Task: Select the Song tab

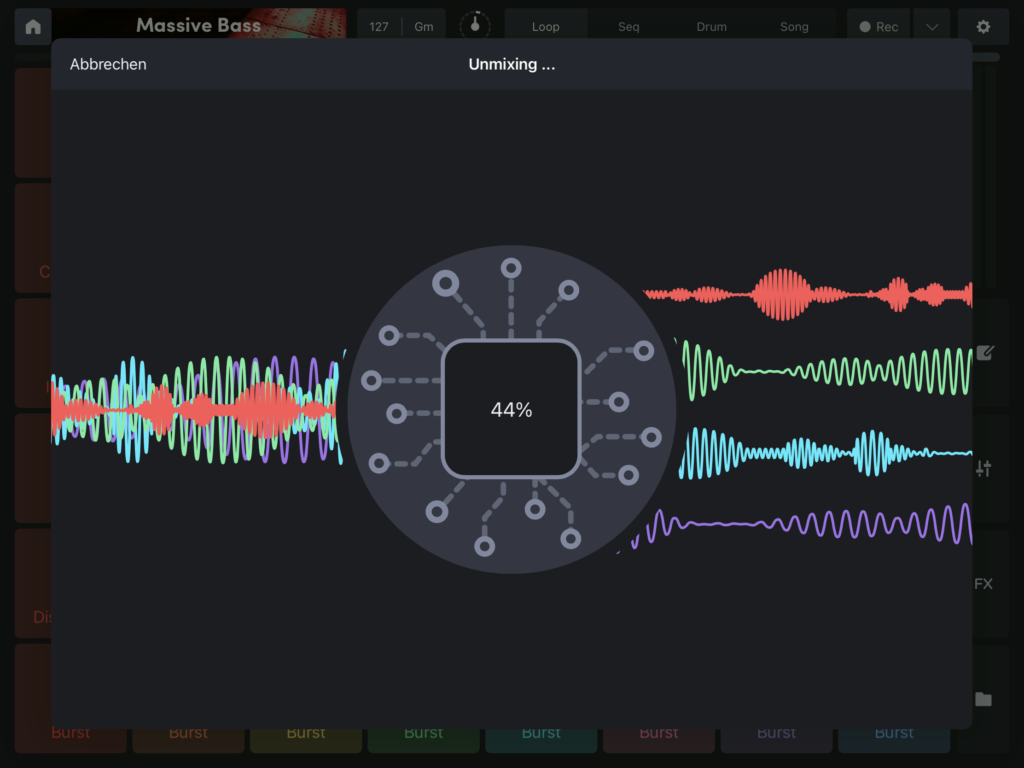Action: coord(794,26)
